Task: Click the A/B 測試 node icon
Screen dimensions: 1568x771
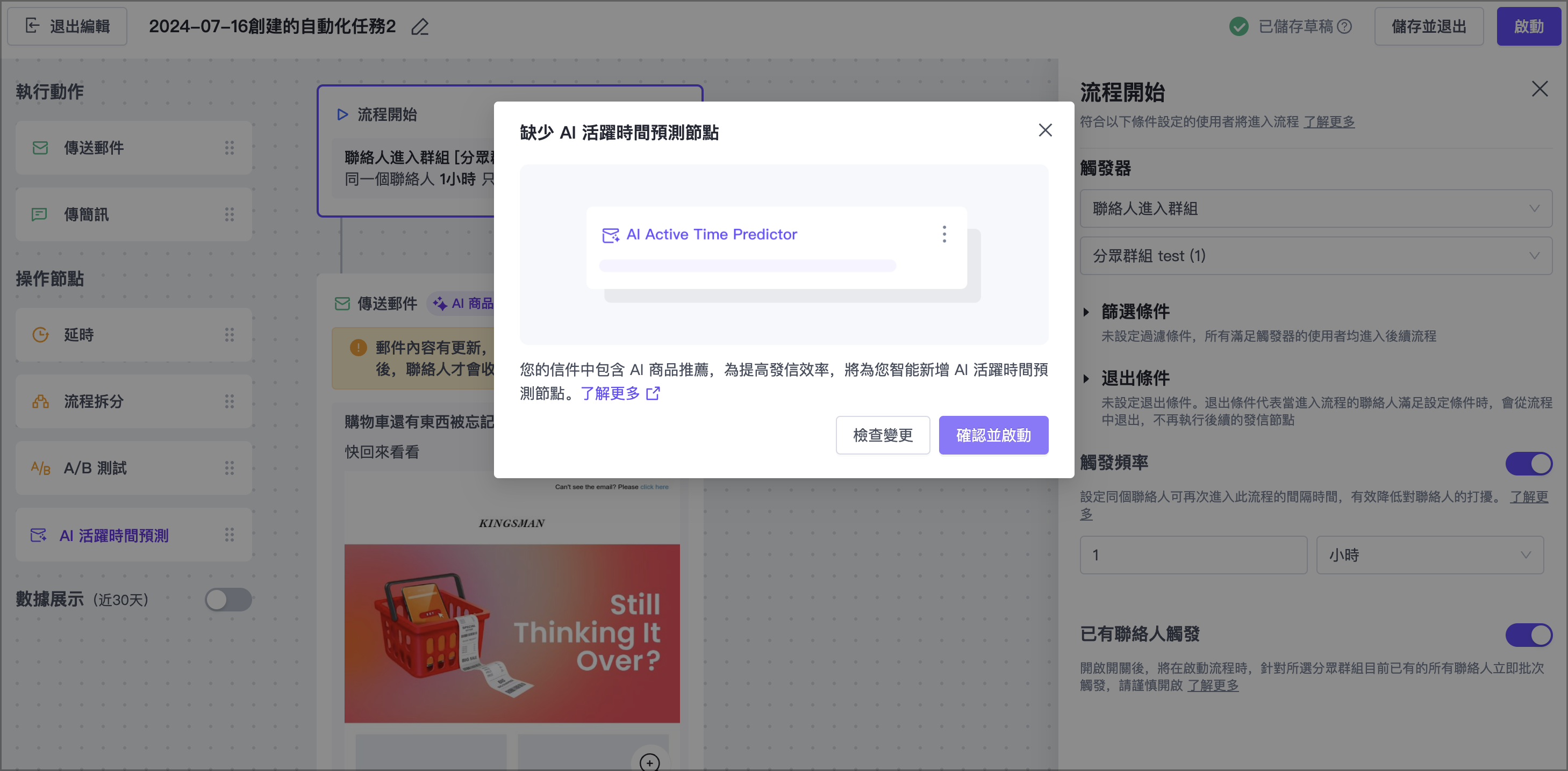Action: [40, 468]
